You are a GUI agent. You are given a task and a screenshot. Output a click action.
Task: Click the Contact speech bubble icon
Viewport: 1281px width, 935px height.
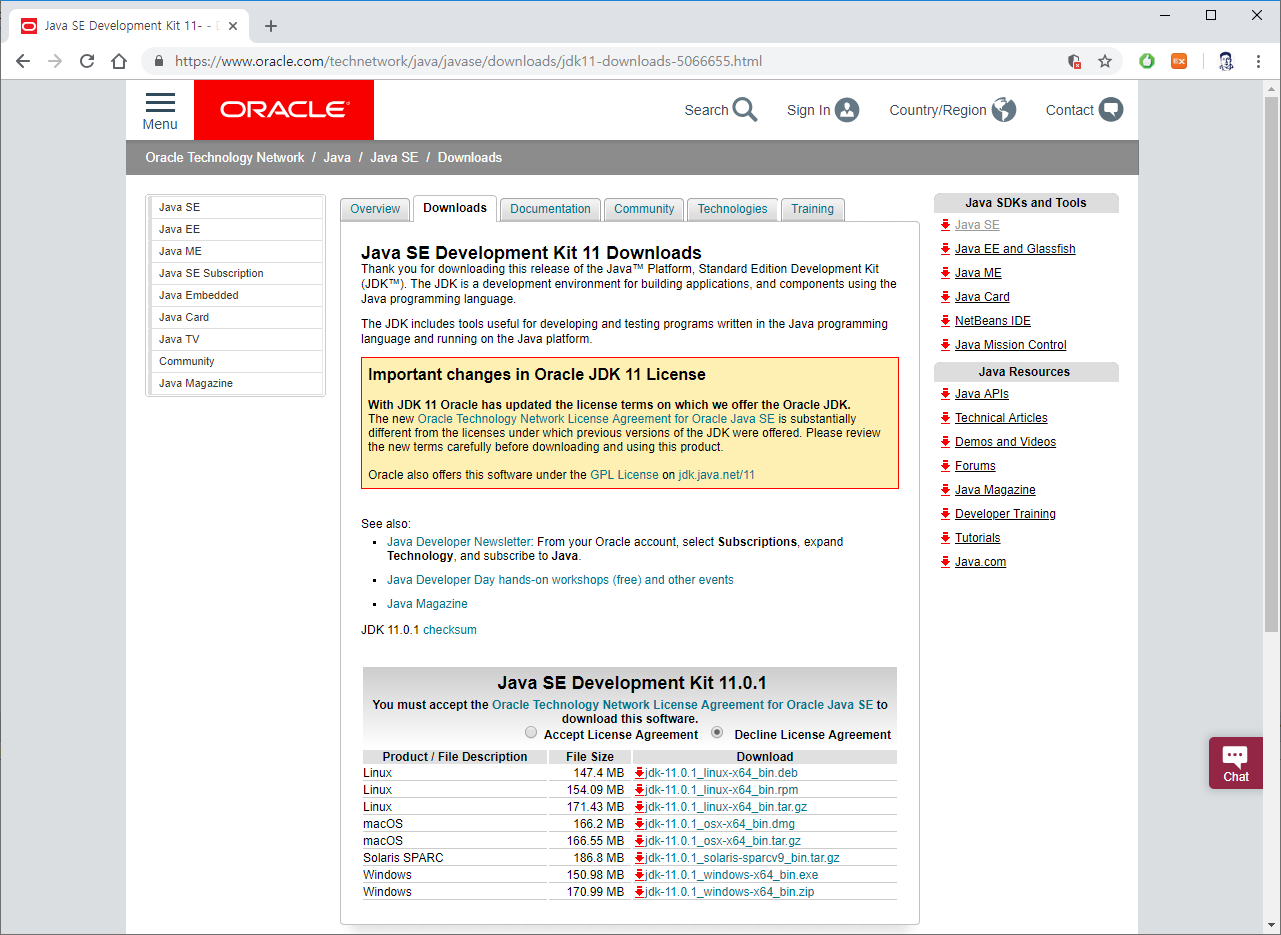(x=1111, y=110)
